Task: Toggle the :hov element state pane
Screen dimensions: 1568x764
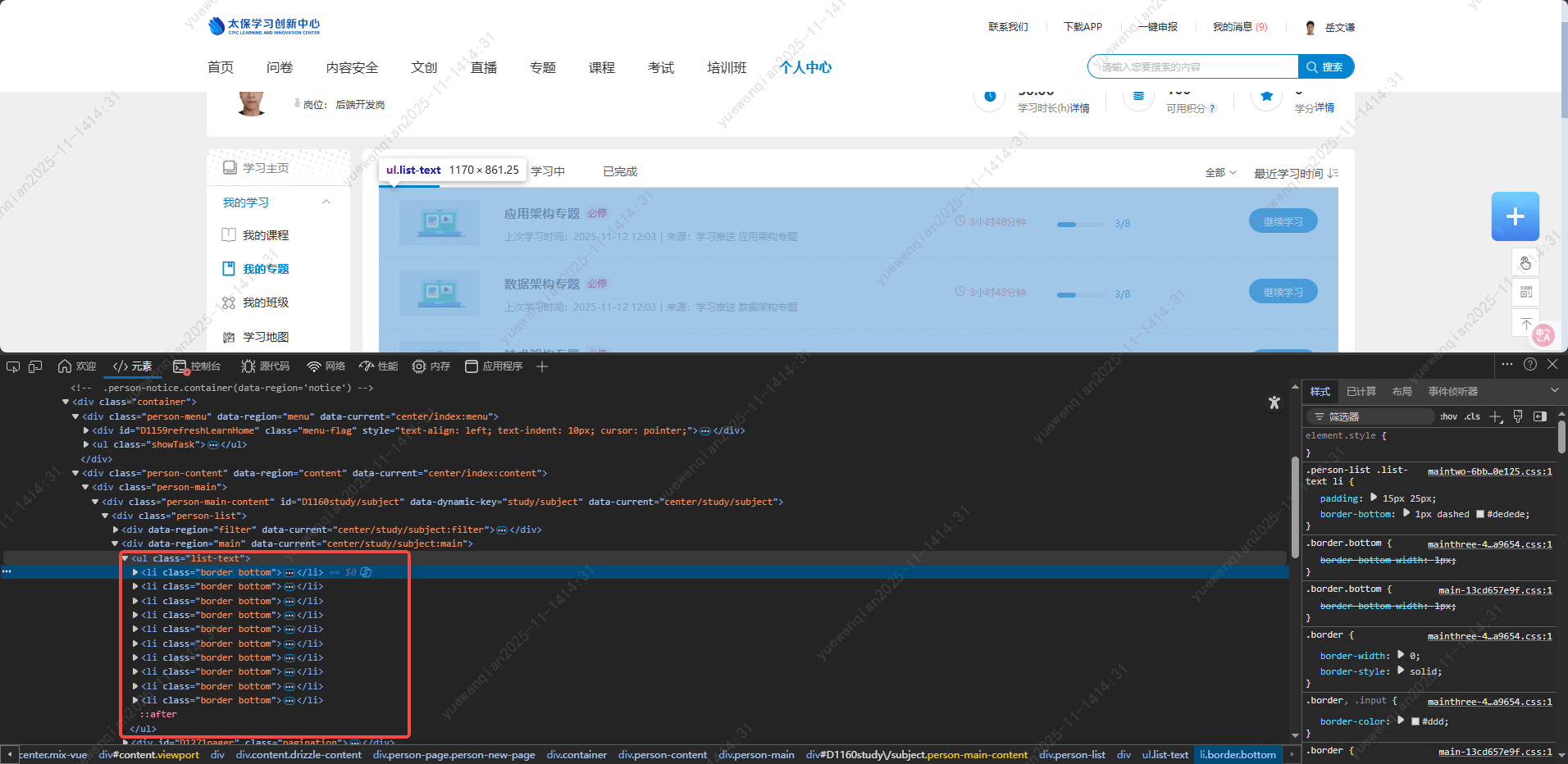Action: 1447,416
